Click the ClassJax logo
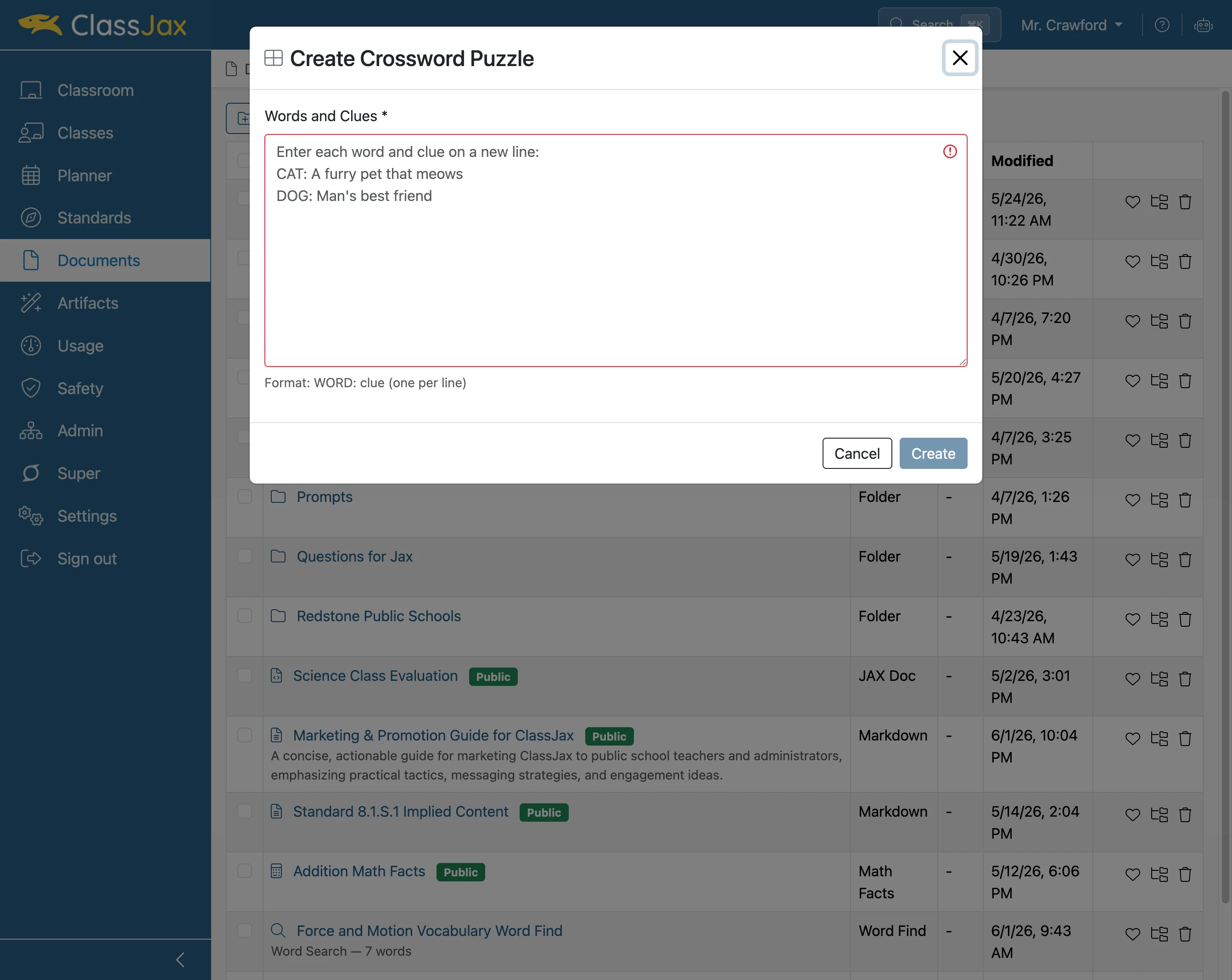The image size is (1232, 980). pyautogui.click(x=103, y=25)
